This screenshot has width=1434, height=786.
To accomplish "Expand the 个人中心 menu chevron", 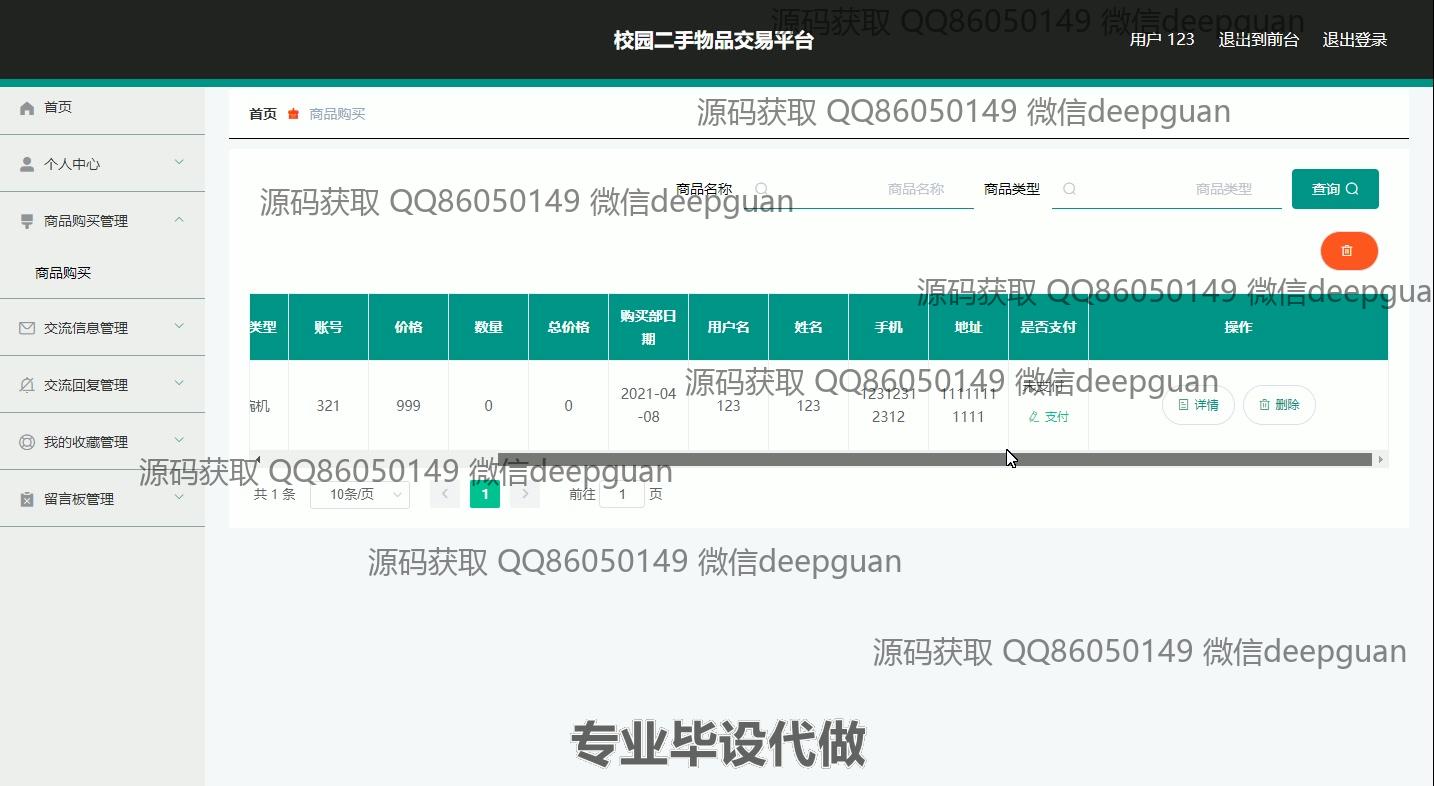I will pos(179,162).
